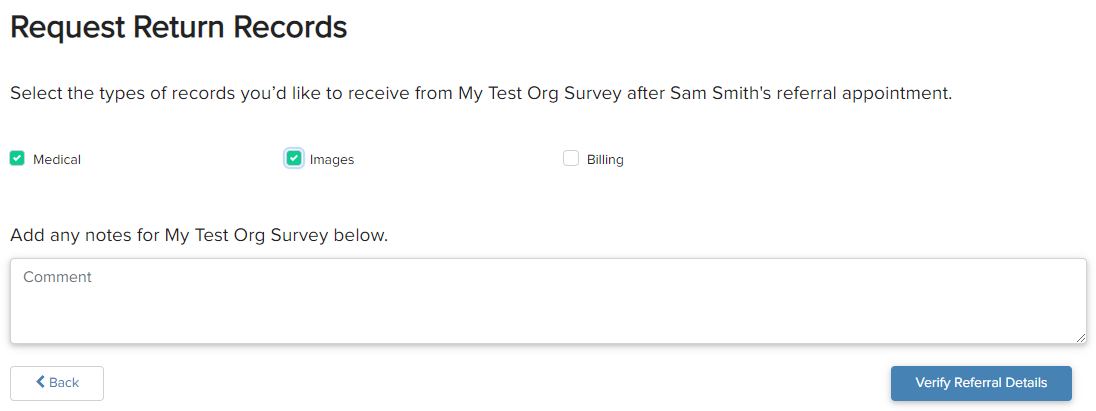The image size is (1096, 411).
Task: Proceed with Verify Referral Details button
Action: click(981, 383)
